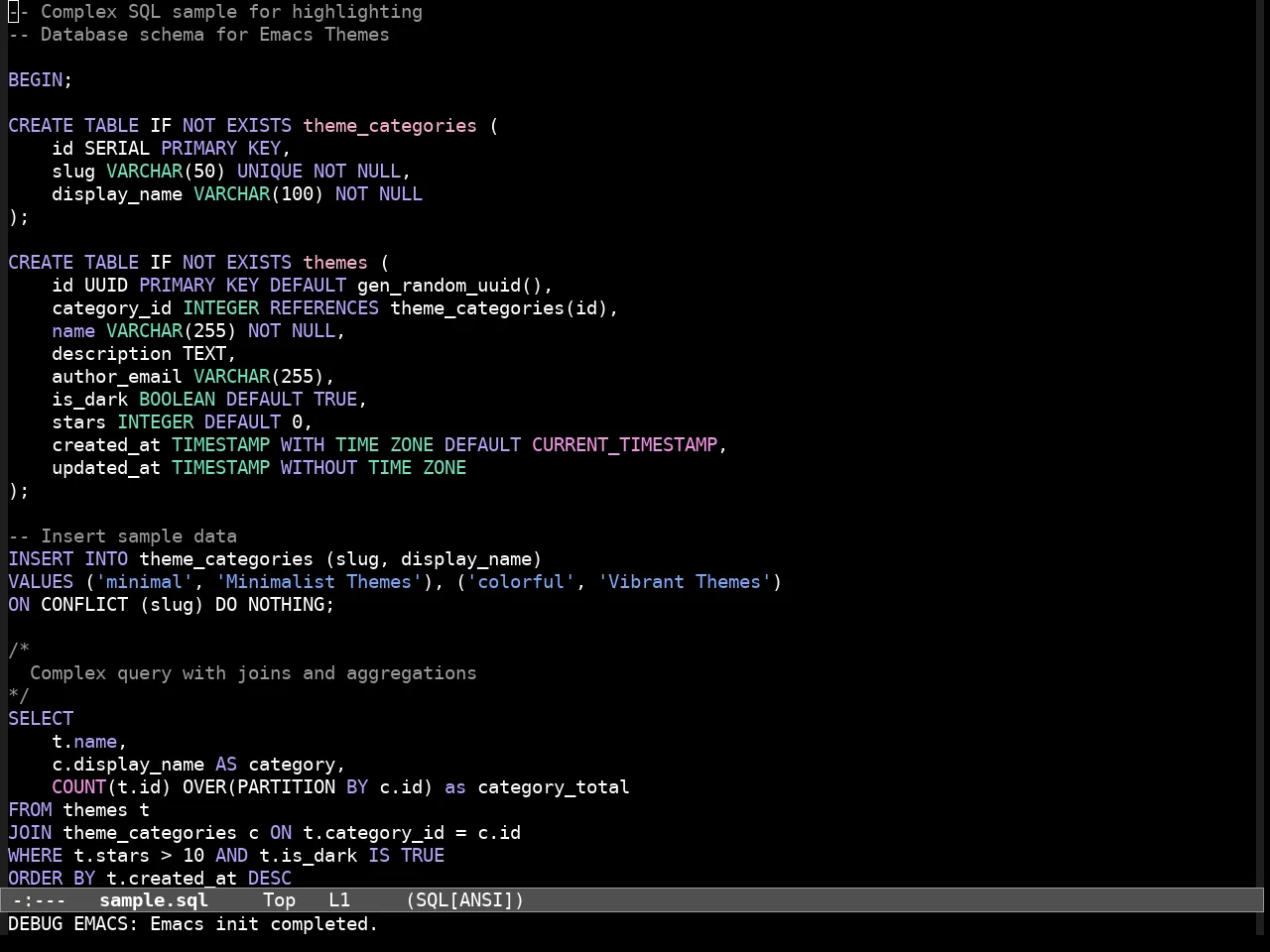1270x952 pixels.
Task: Click CURRENT_TIMESTAMP keyword
Action: click(x=625, y=445)
